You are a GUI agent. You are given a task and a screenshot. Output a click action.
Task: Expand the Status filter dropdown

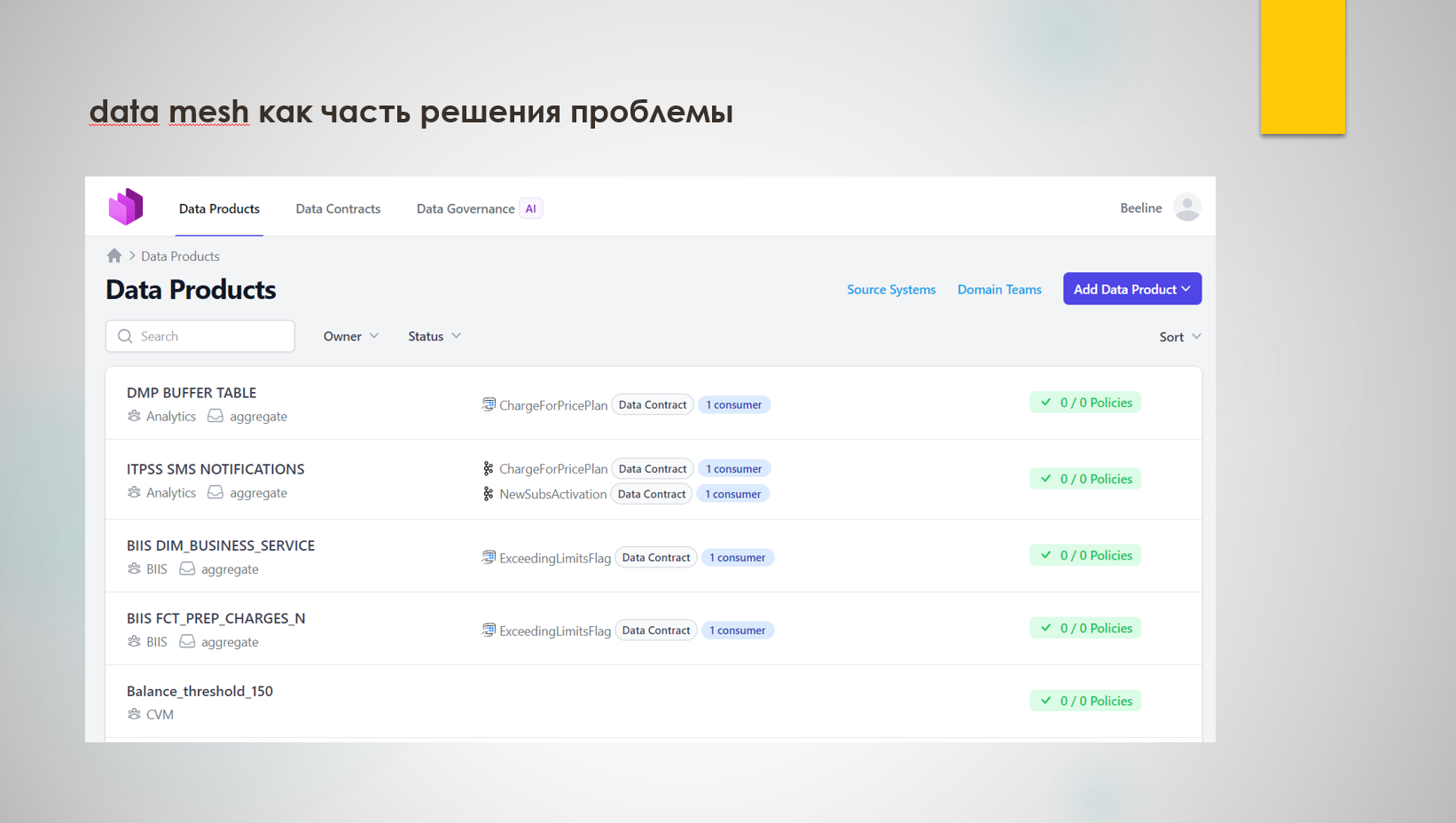pos(434,336)
